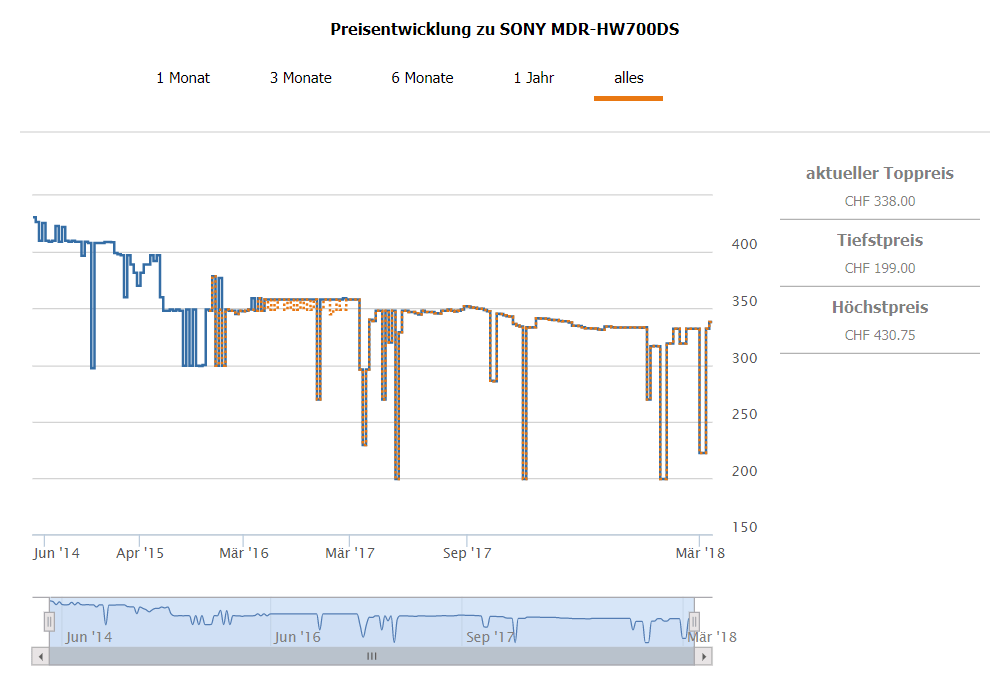Click the chart title 'Preisentwicklung zu SONY MDR-HW700DS'
999x690 pixels.
[505, 29]
